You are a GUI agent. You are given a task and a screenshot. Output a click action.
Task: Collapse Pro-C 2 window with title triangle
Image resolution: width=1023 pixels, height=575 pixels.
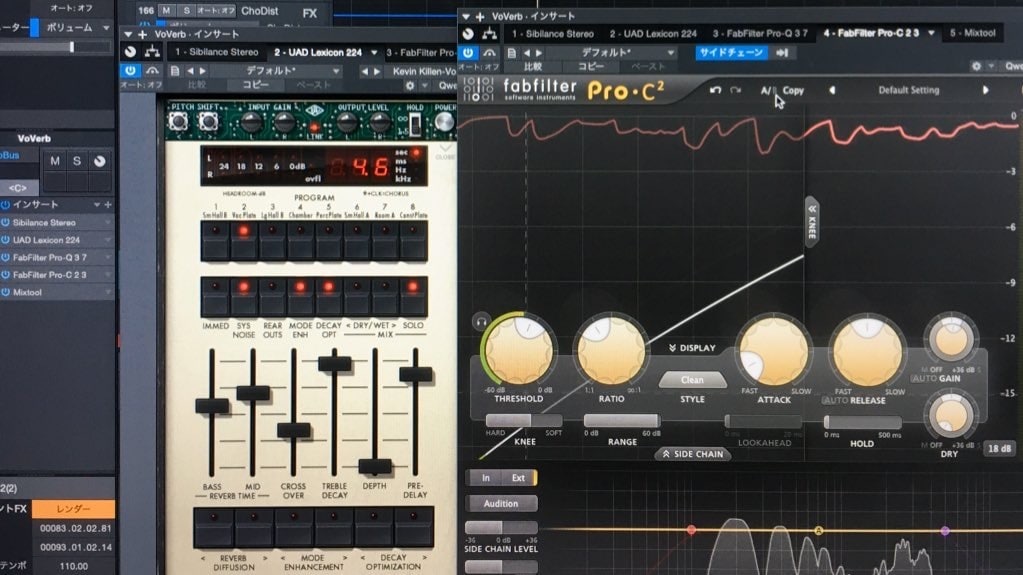[466, 16]
